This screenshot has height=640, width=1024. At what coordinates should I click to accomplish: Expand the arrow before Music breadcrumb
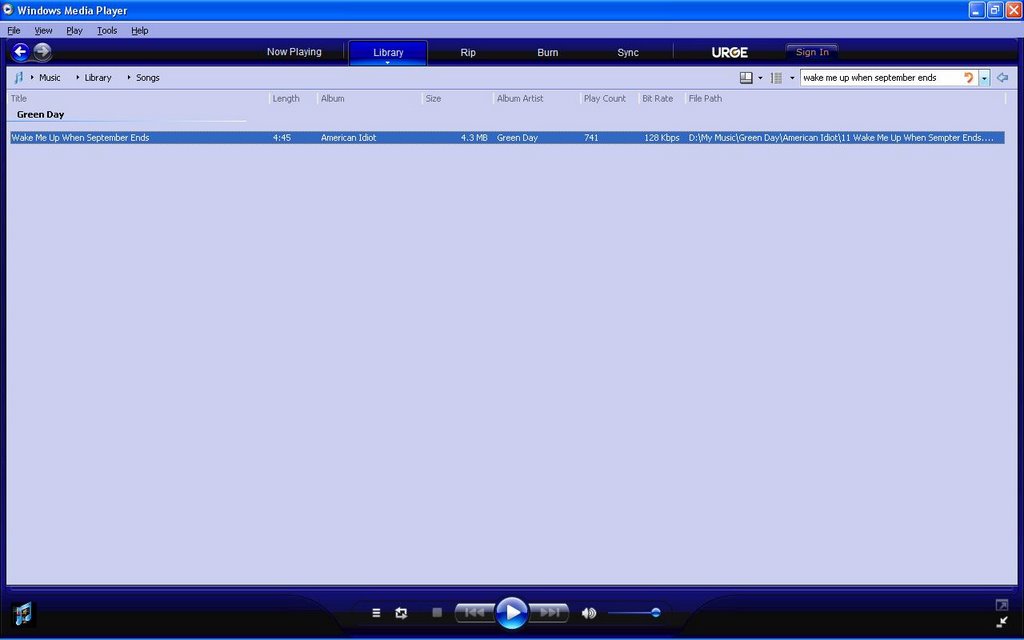pyautogui.click(x=32, y=78)
